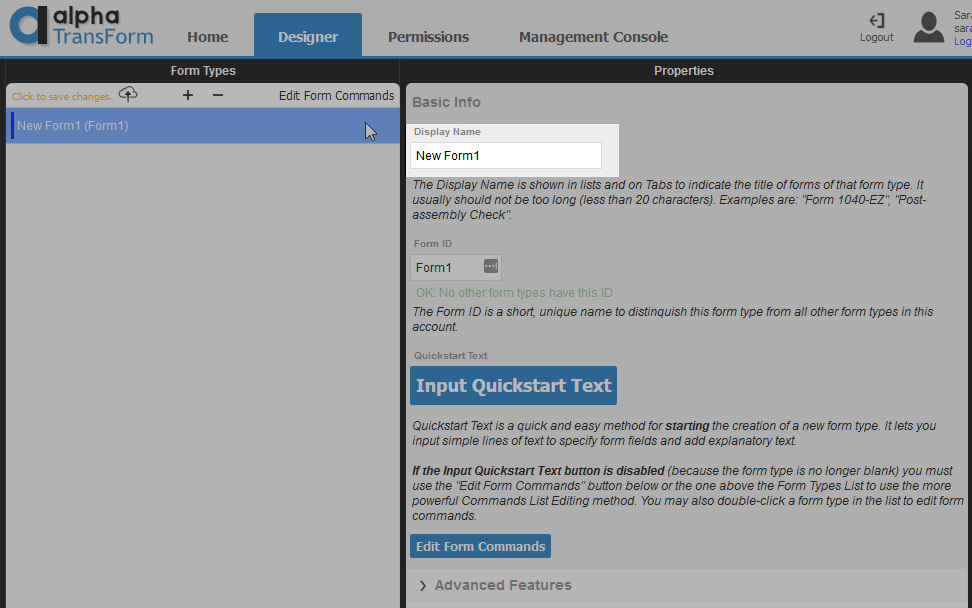Select the Designer tab

308,37
